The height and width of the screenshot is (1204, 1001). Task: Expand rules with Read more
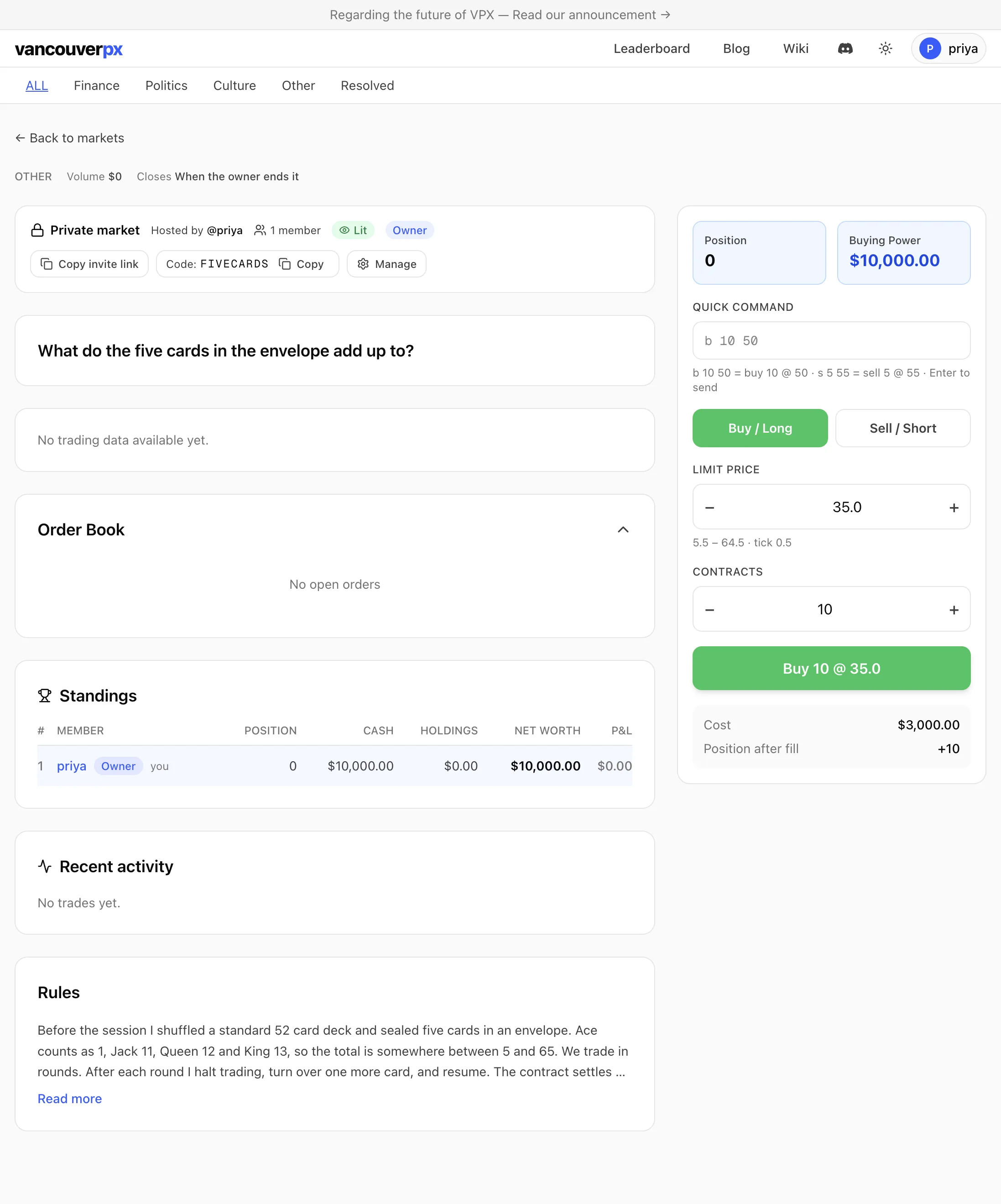click(69, 1099)
